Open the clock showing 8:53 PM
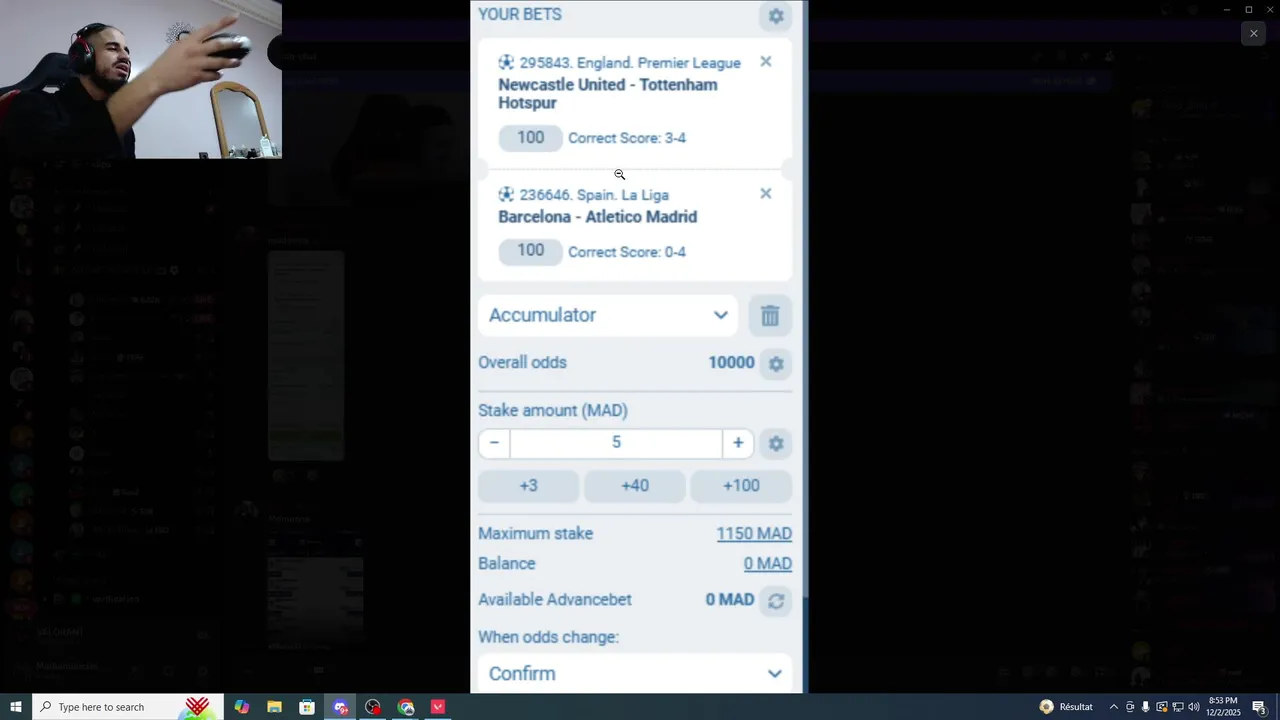This screenshot has height=720, width=1280. pos(1225,707)
